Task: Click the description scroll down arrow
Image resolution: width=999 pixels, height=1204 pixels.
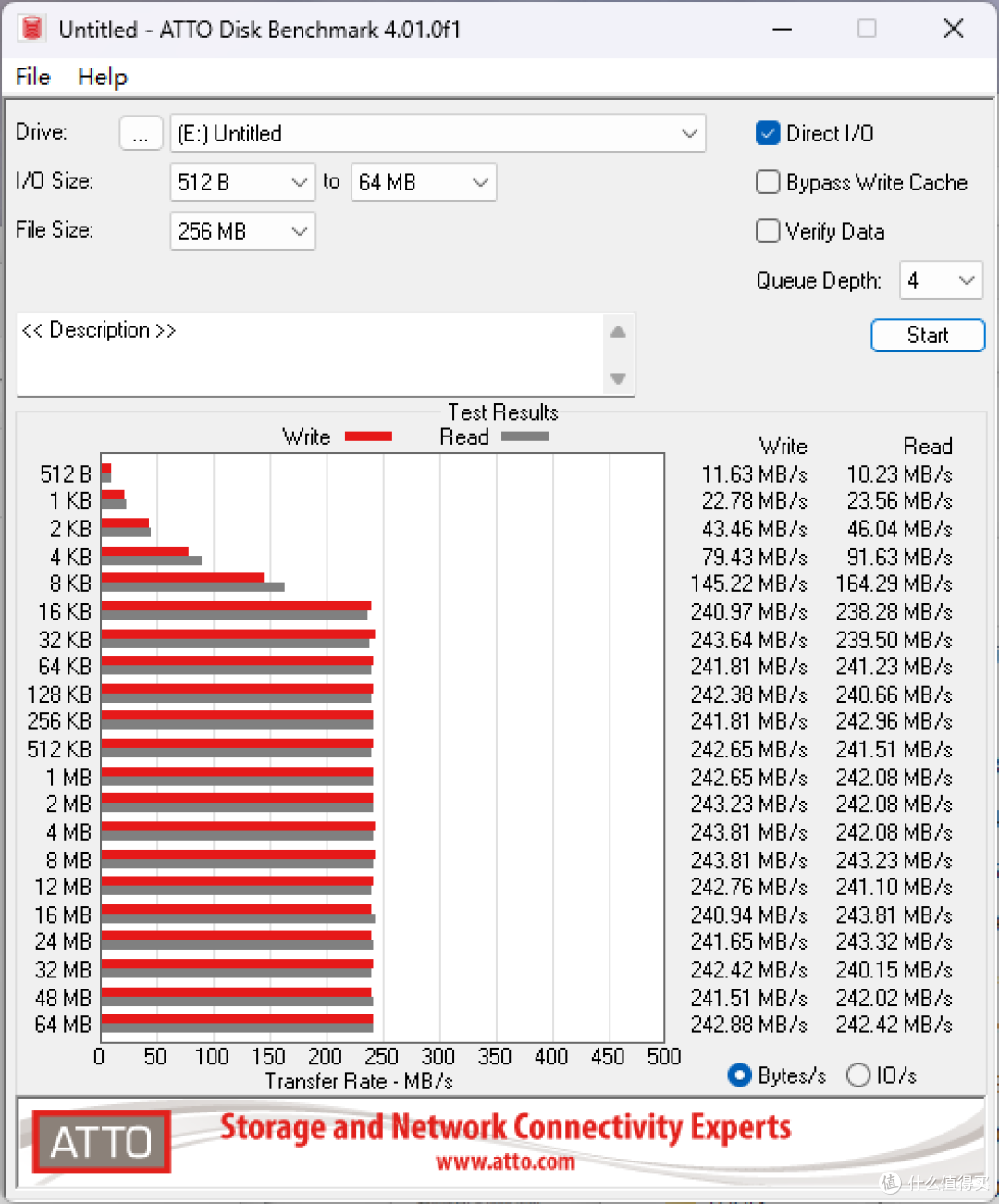Action: [619, 378]
